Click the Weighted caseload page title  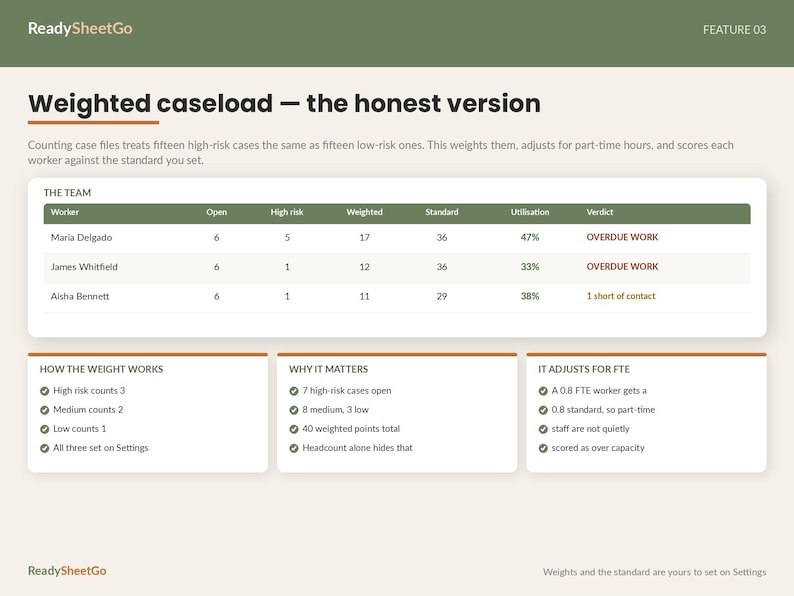284,104
